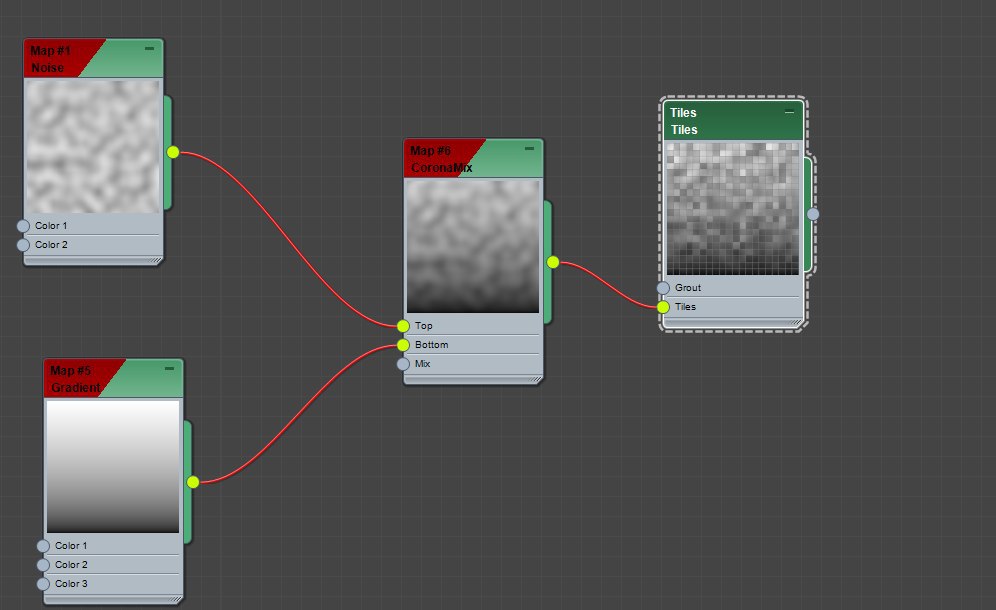Select the wire from CoronaMix to Tiles
This screenshot has width=996, height=610.
(x=609, y=284)
